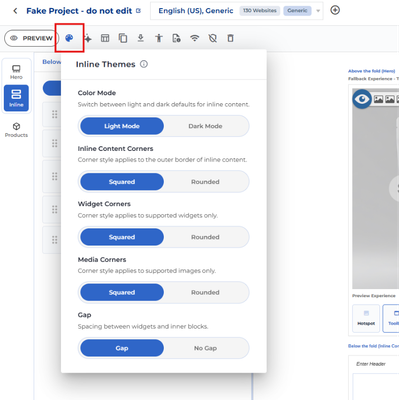Screen dimensions: 399x400
Task: Open the external link icon next to Fake Project
Action: click(138, 11)
